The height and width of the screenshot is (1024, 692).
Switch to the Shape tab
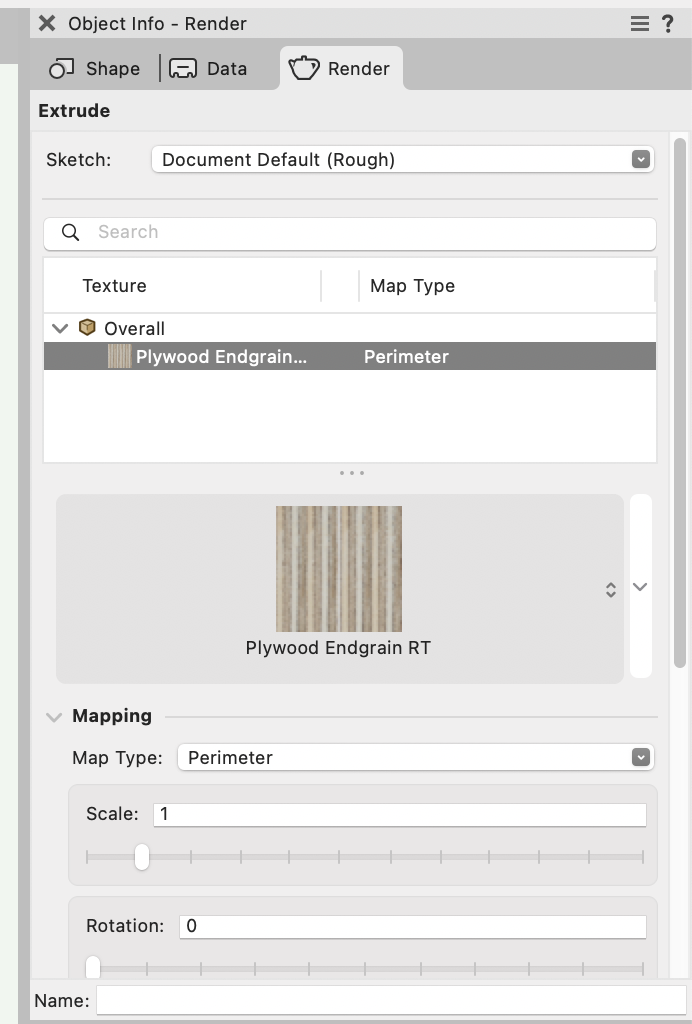tap(95, 68)
